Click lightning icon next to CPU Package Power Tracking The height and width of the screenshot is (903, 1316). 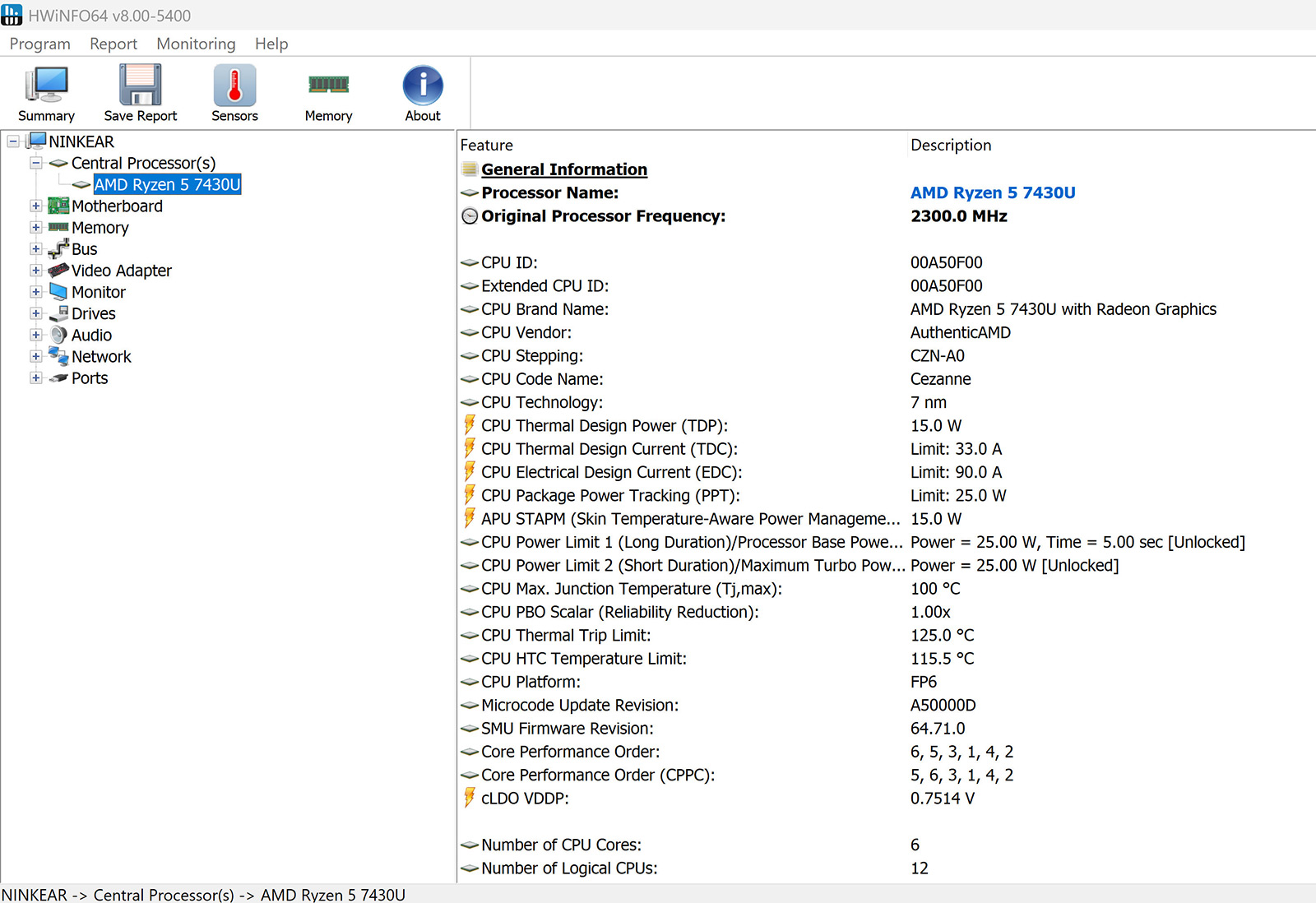tap(470, 495)
